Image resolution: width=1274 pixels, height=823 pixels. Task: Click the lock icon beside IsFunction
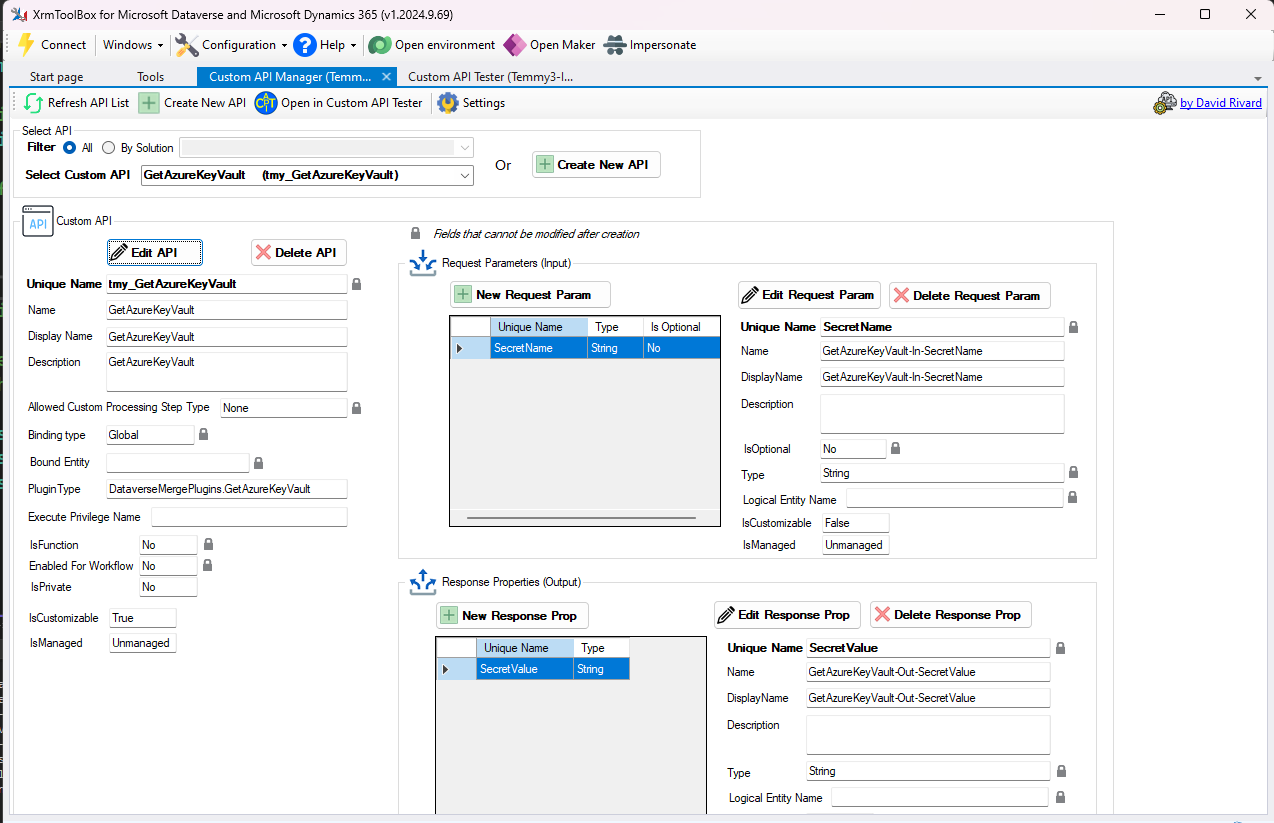(x=208, y=545)
